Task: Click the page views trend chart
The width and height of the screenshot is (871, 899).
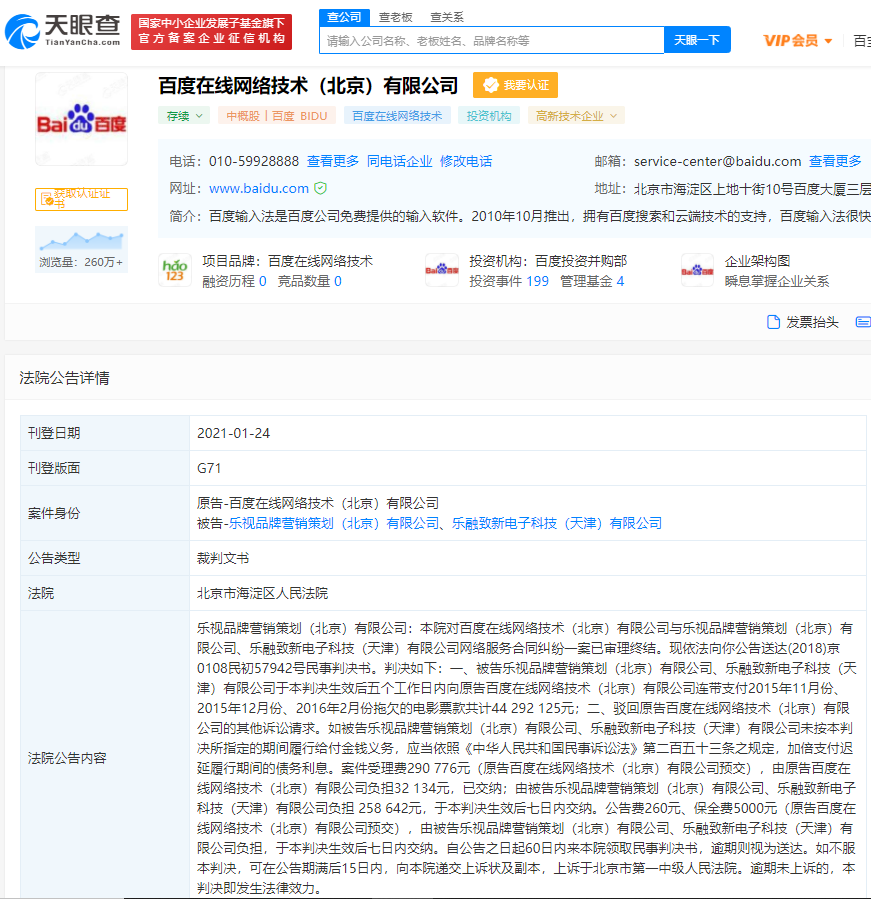Action: coord(81,240)
